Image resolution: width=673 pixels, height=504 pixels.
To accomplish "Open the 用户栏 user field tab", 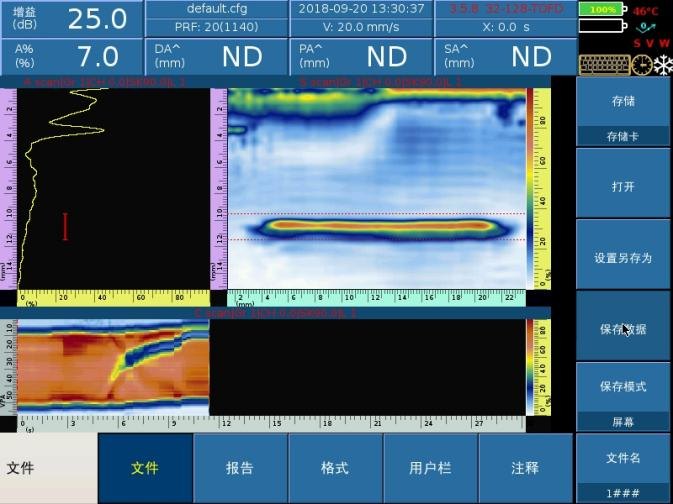I will click(x=430, y=468).
